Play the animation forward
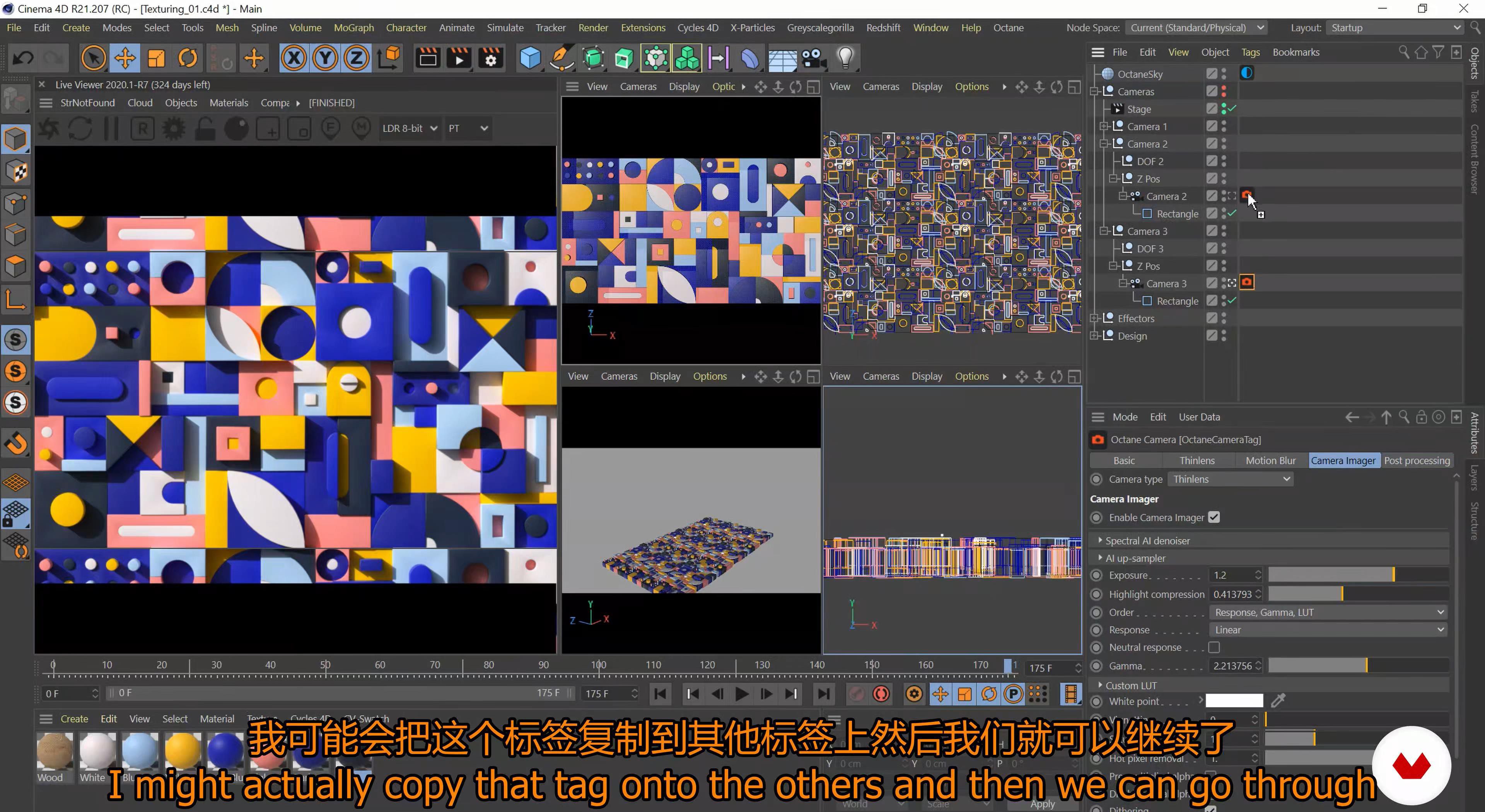This screenshot has height=812, width=1485. [742, 694]
